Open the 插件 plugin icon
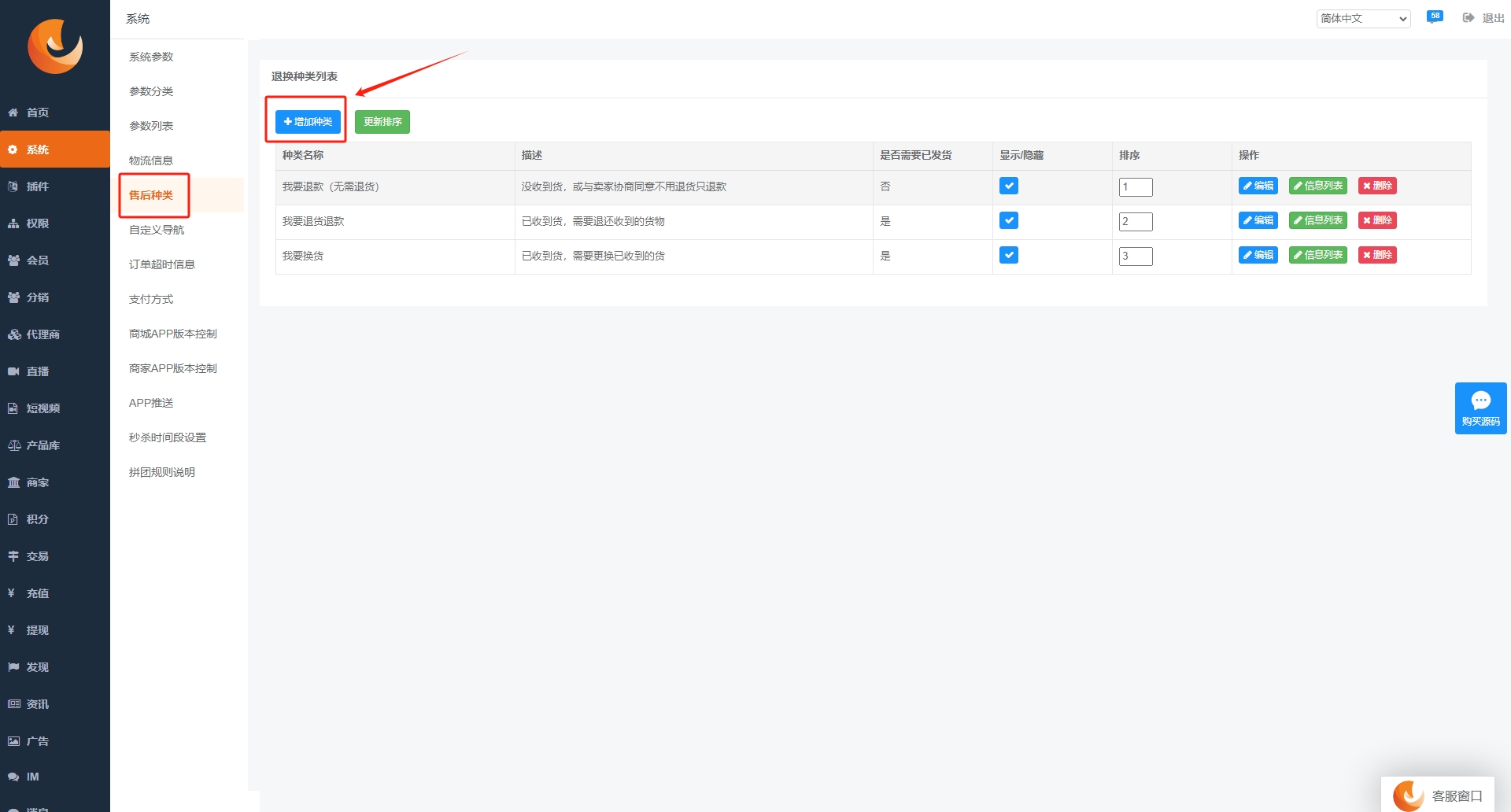The image size is (1511, 812). [x=13, y=186]
